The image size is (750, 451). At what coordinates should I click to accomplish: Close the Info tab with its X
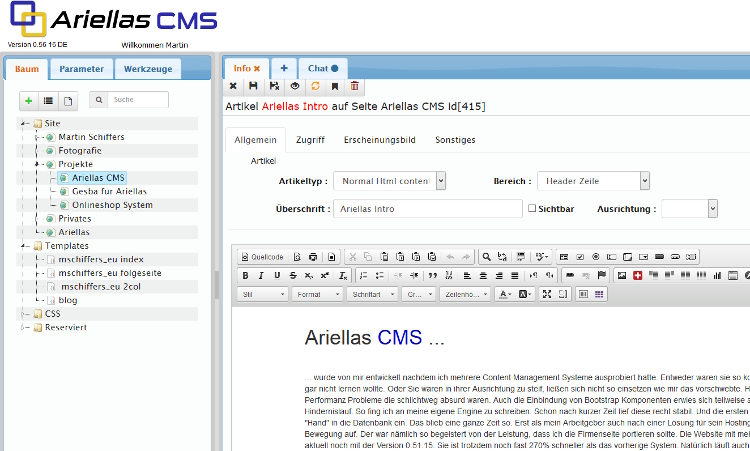click(x=257, y=68)
